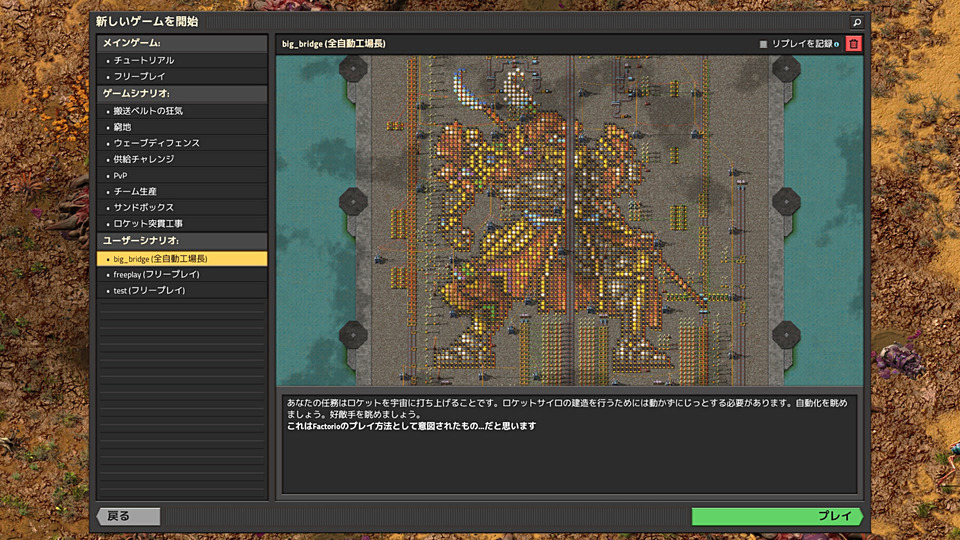The height and width of the screenshot is (540, 960).
Task: Click the big_bridge (全自動工場長) preview title
Action: pyautogui.click(x=334, y=43)
